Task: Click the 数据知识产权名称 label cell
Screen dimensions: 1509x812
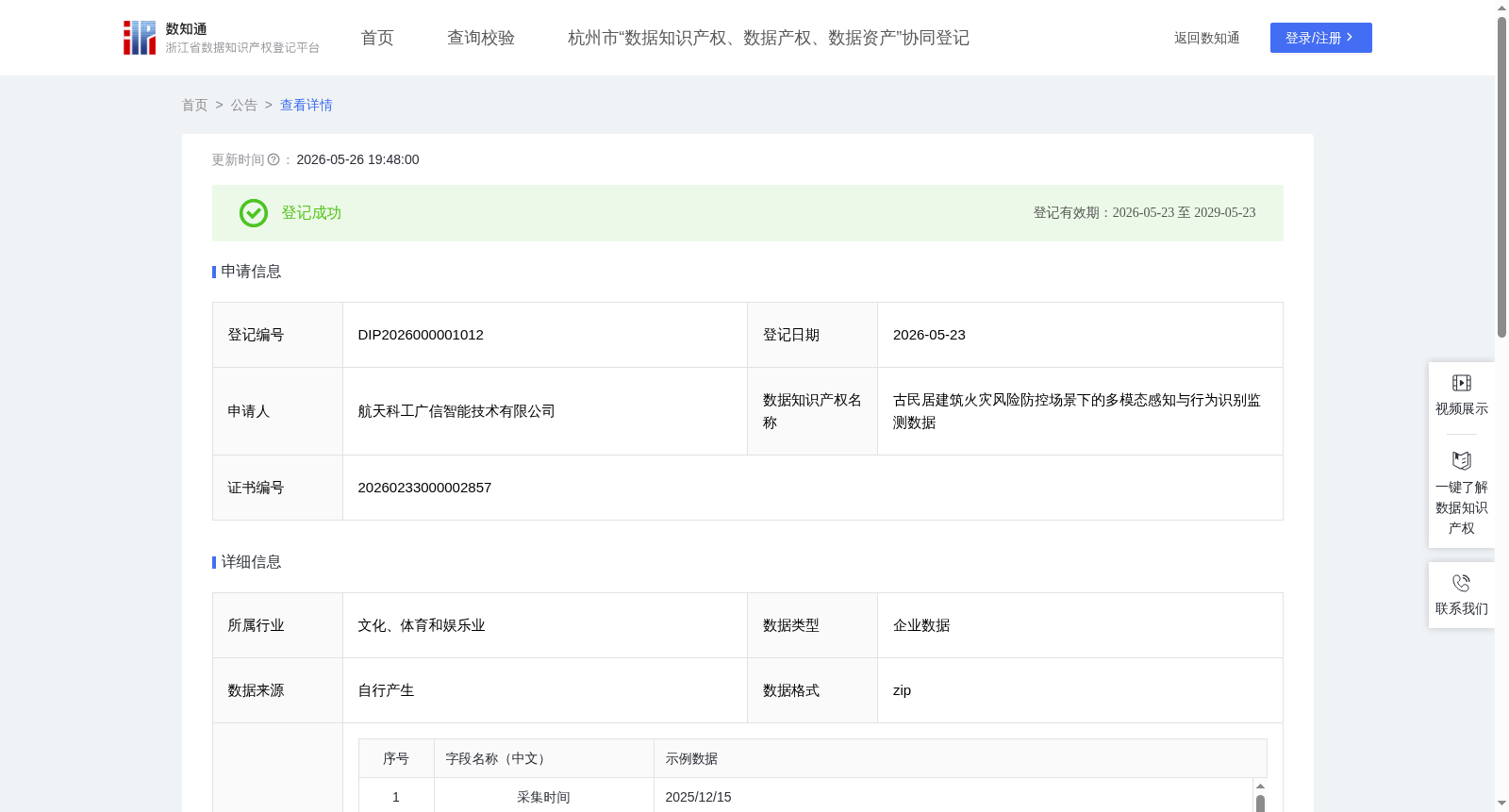Action: (x=812, y=411)
